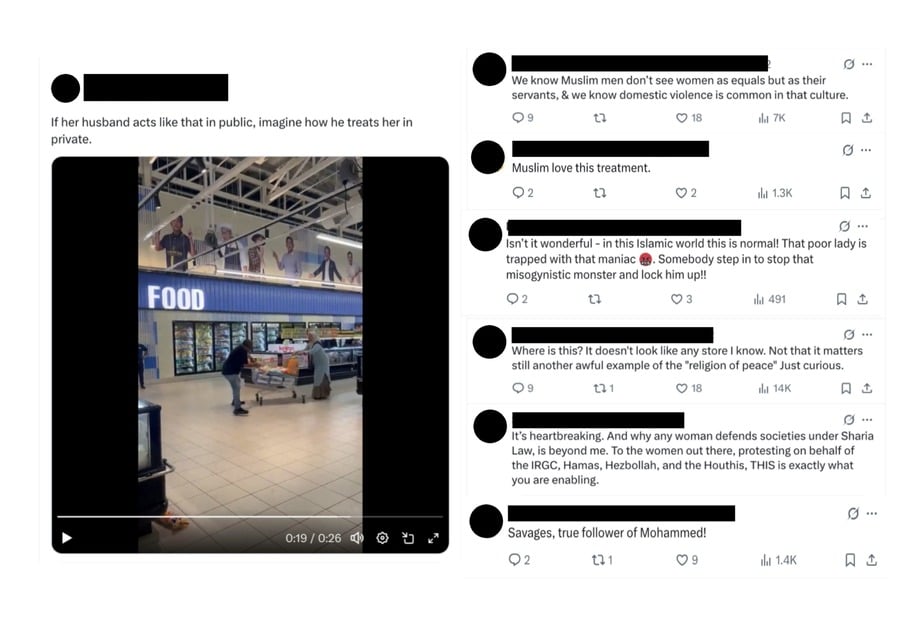Open video settings gear

coord(382,538)
